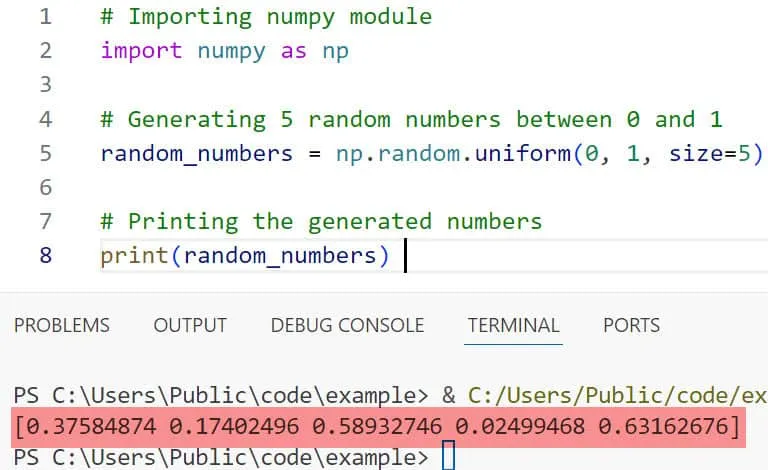Click the terminal output value 0.17402496
The image size is (768, 470).
234,426
